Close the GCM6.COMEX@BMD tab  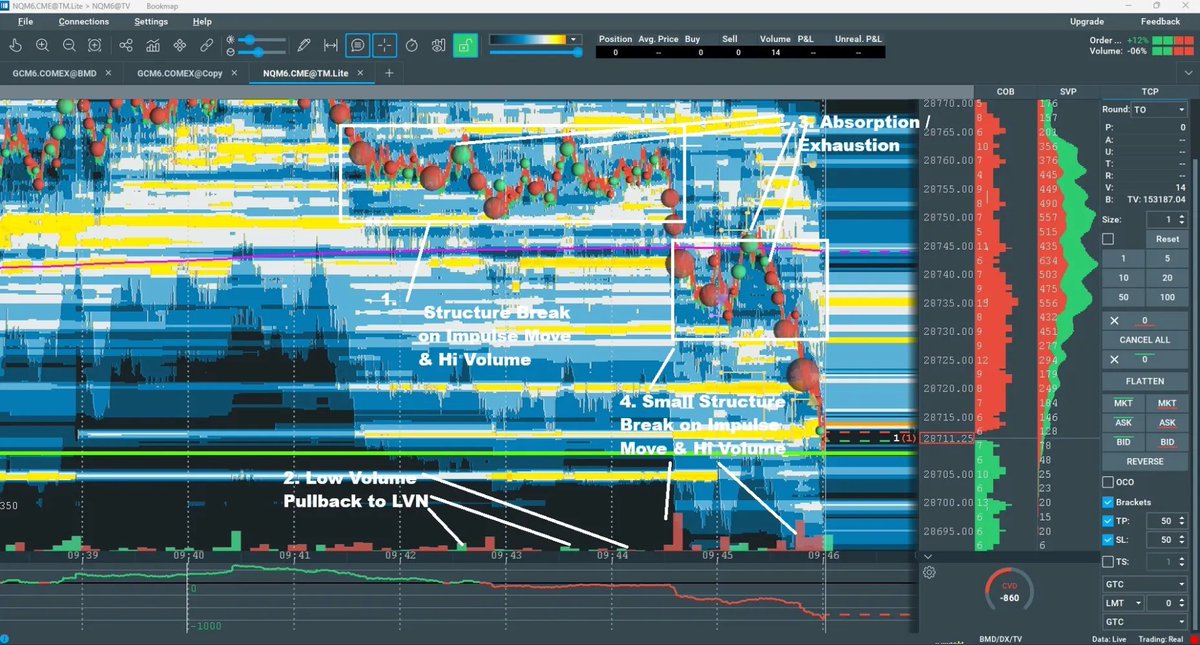click(106, 73)
